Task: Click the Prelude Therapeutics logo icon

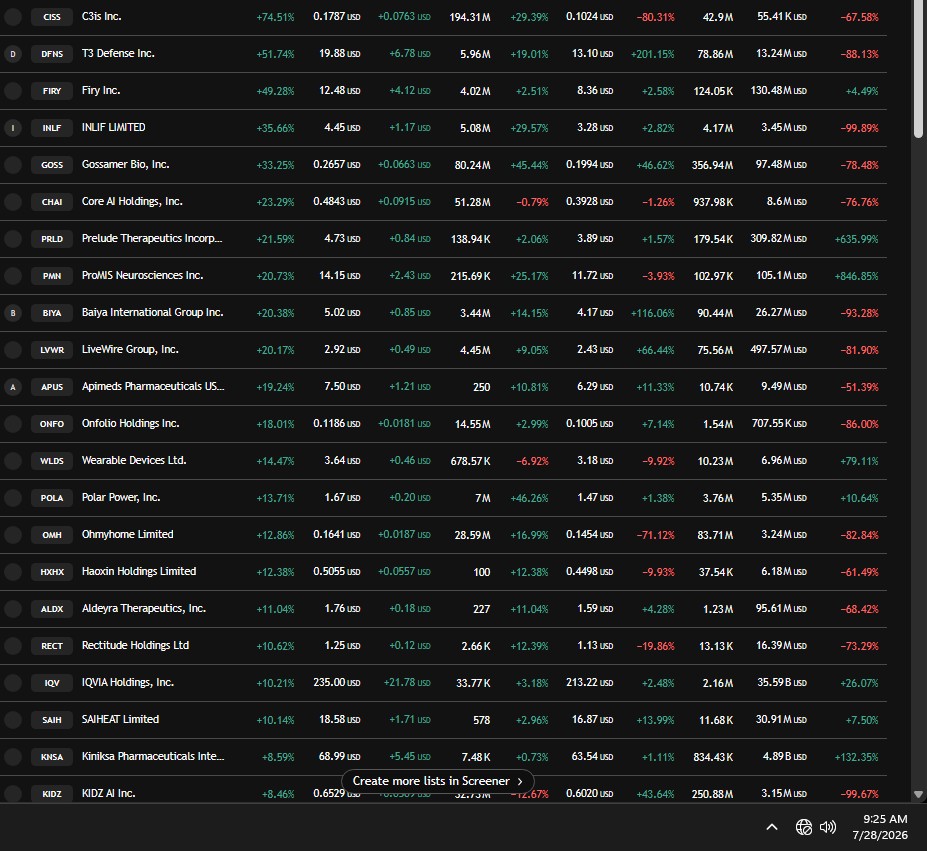Action: tap(13, 239)
